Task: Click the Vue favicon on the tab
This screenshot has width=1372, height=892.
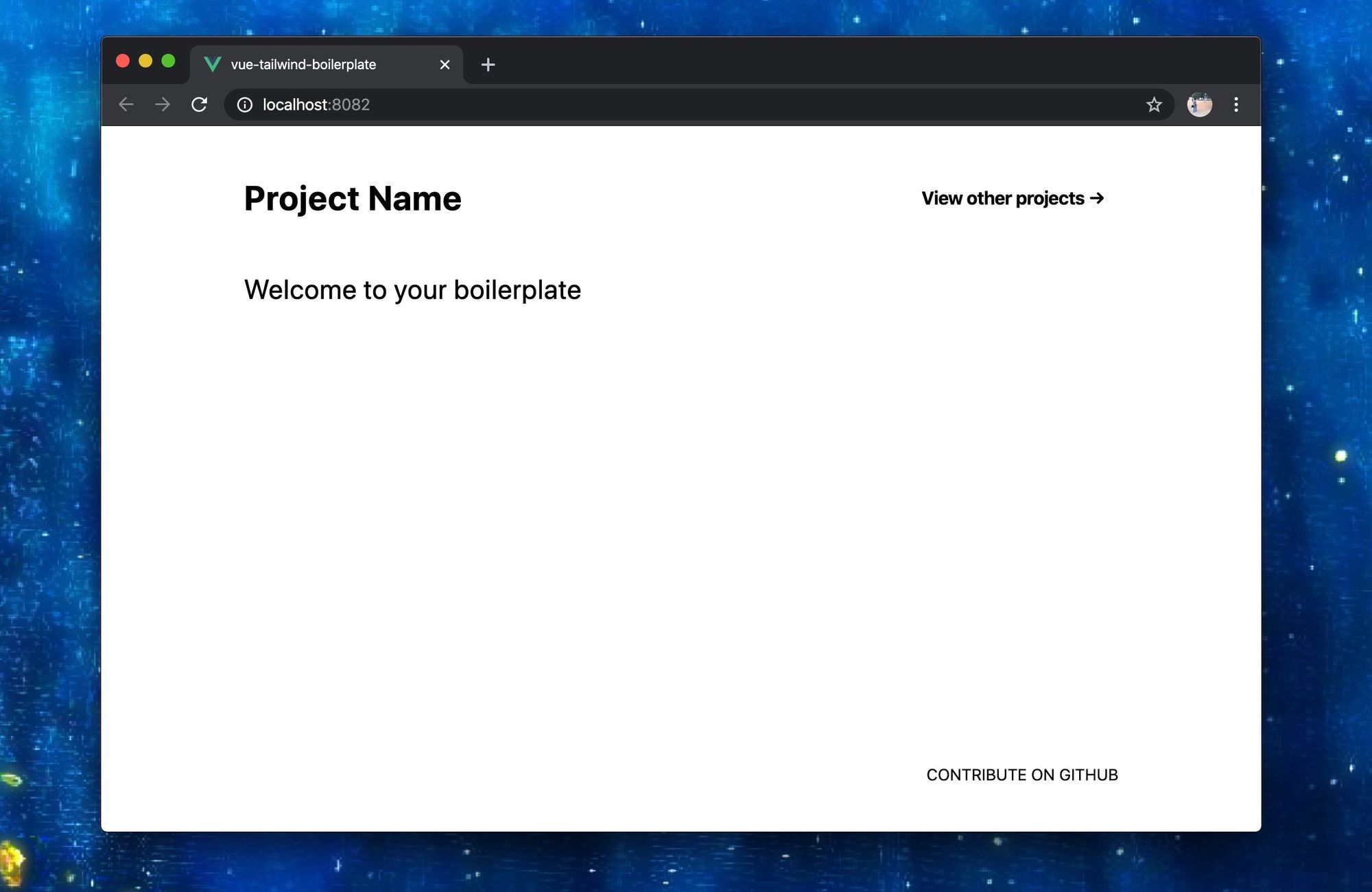Action: (x=213, y=64)
